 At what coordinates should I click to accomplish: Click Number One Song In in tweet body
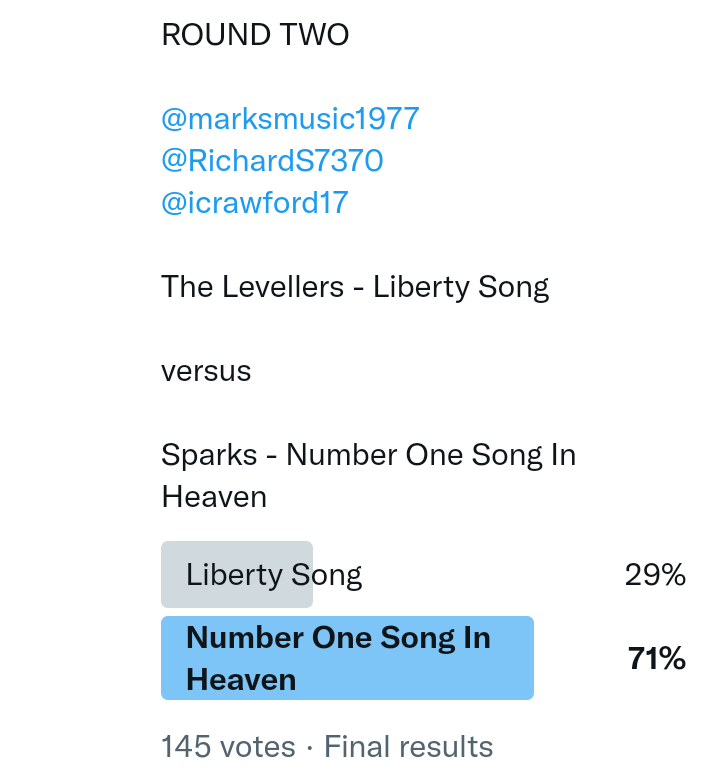coord(431,456)
